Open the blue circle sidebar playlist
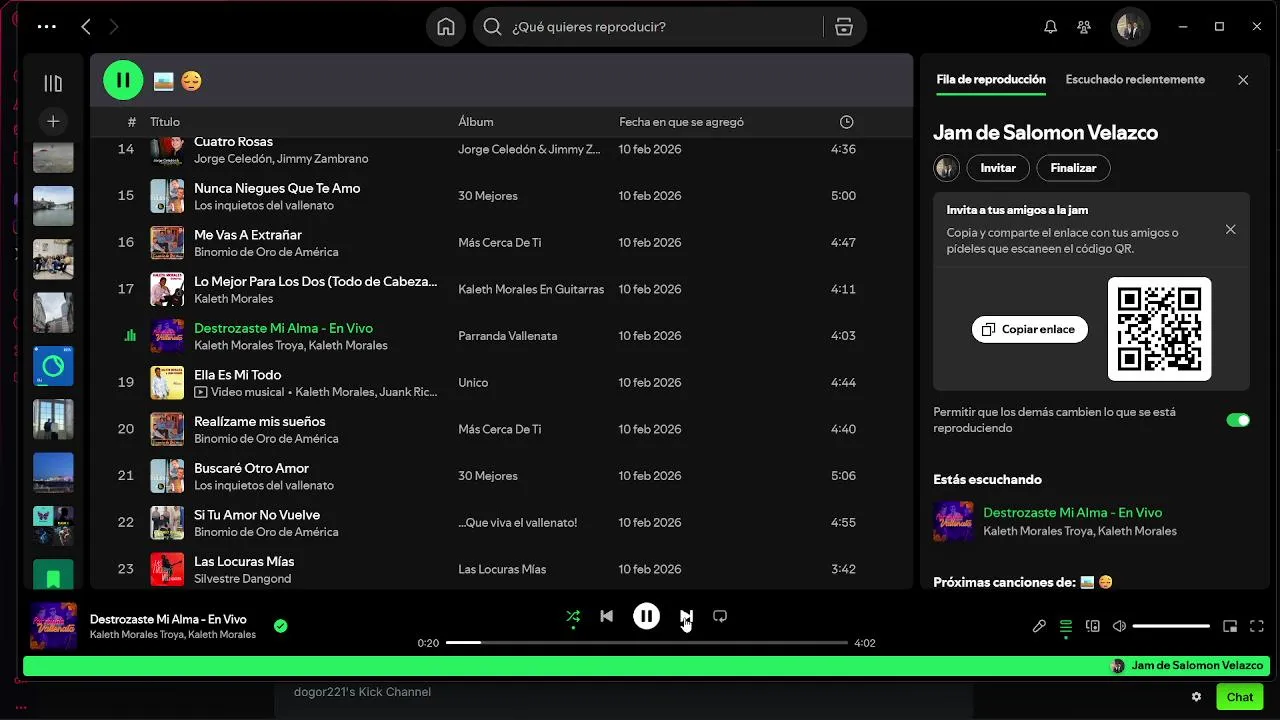This screenshot has width=1280, height=720. point(53,366)
